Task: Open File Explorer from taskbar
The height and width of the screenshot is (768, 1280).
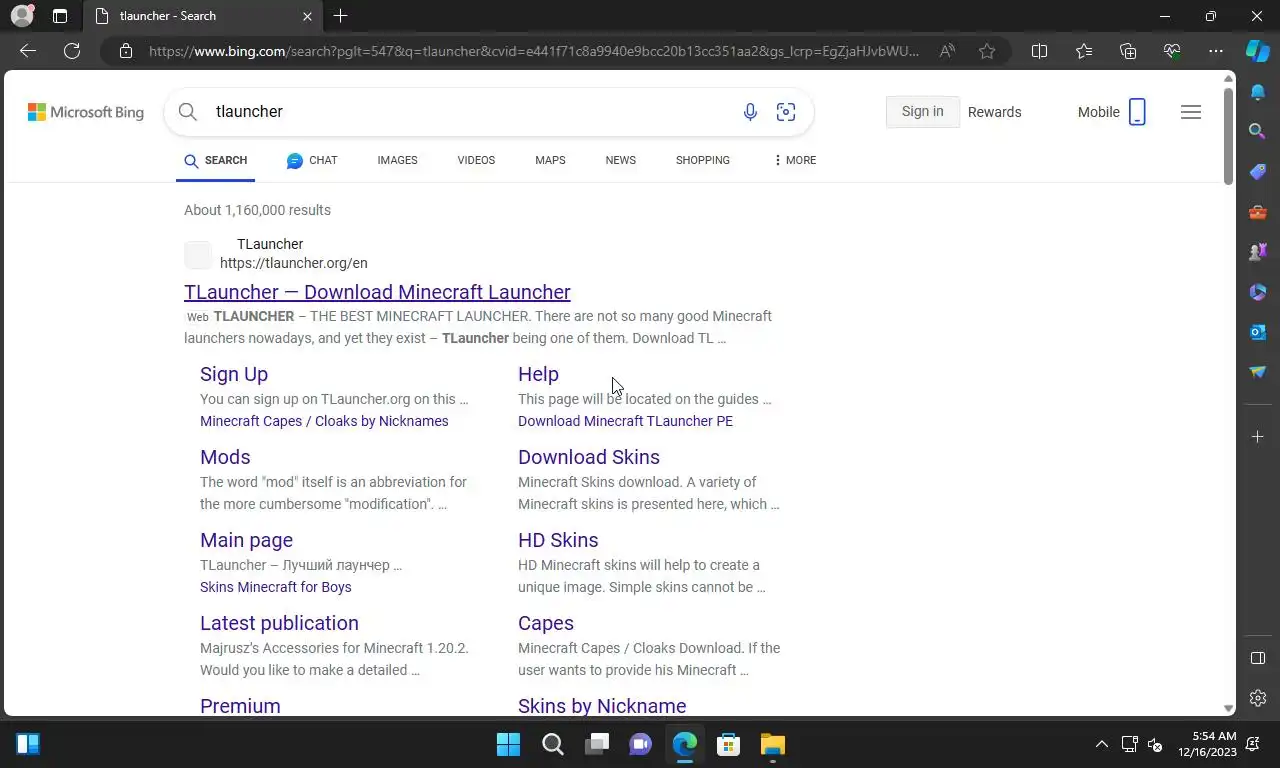Action: [x=773, y=744]
